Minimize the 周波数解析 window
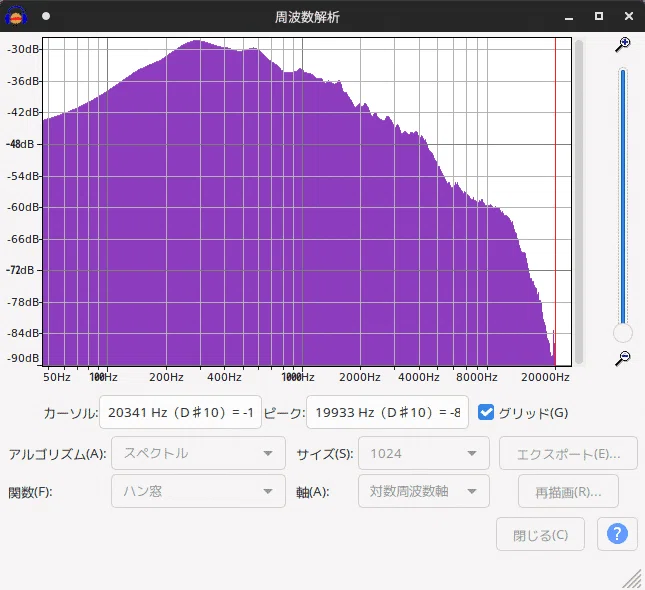This screenshot has height=590, width=645. 569,17
